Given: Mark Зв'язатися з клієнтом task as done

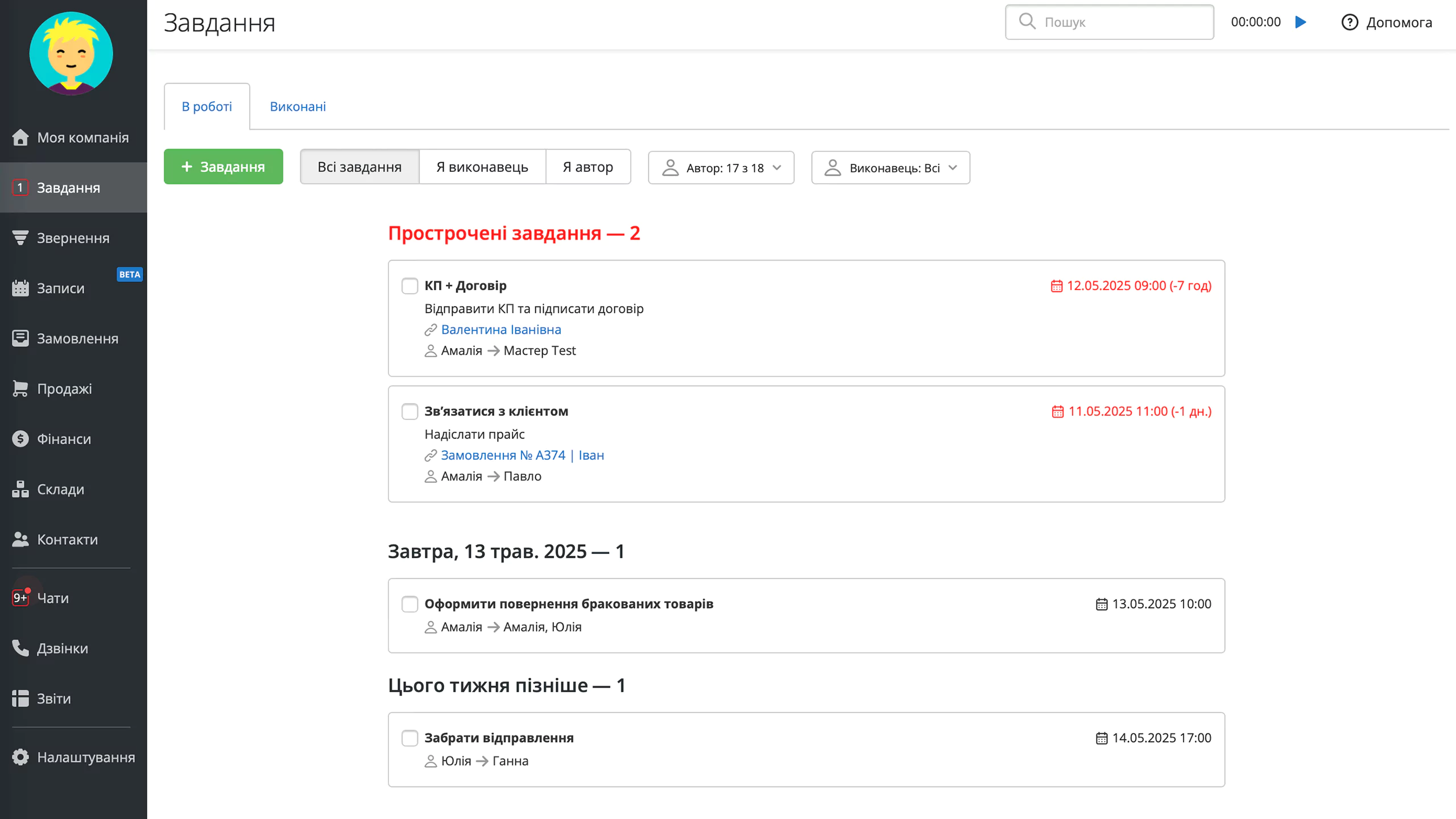Looking at the screenshot, I should tap(409, 411).
